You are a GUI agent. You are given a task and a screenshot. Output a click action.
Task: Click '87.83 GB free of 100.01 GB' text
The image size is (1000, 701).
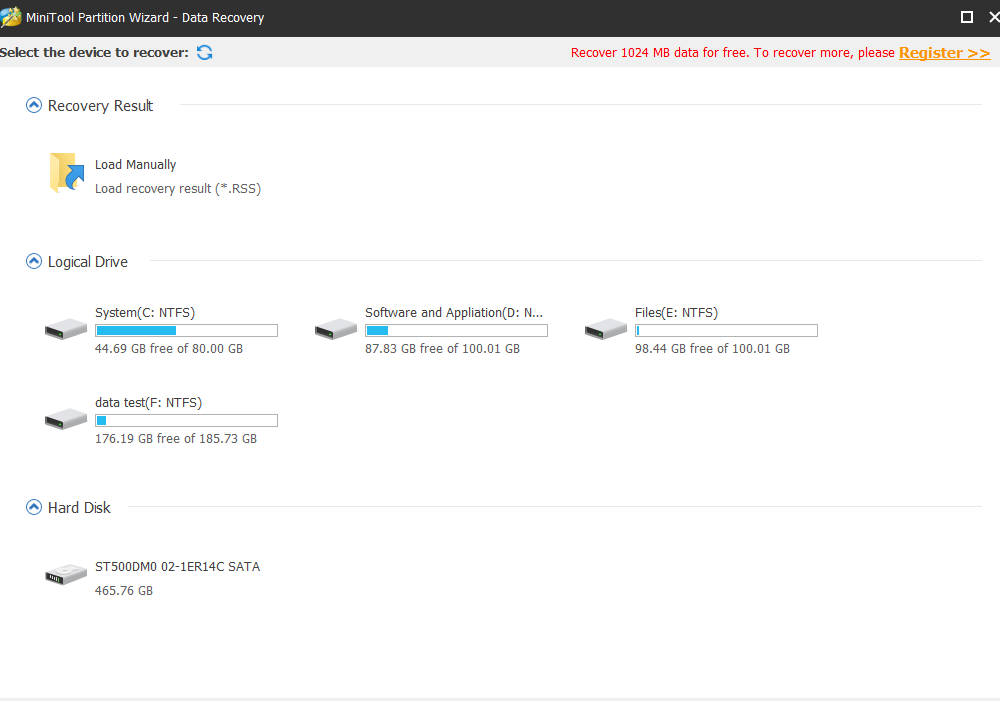[442, 349]
